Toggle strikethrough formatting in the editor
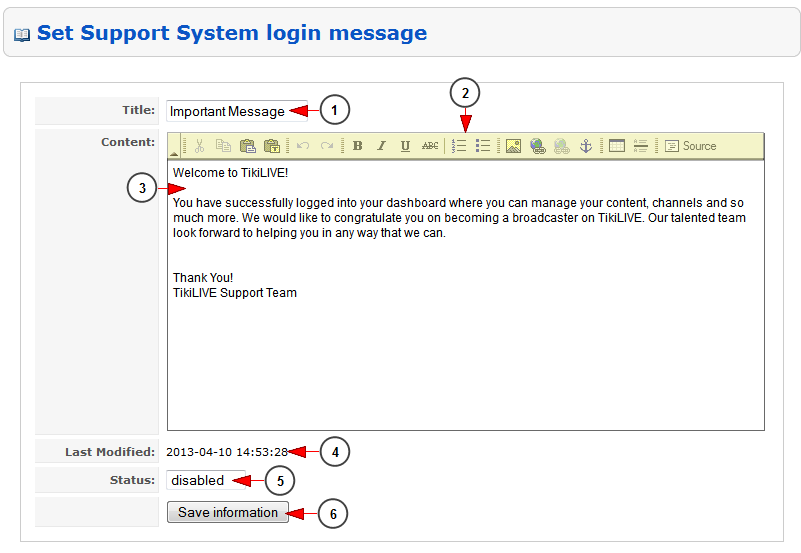This screenshot has width=801, height=553. click(x=430, y=146)
